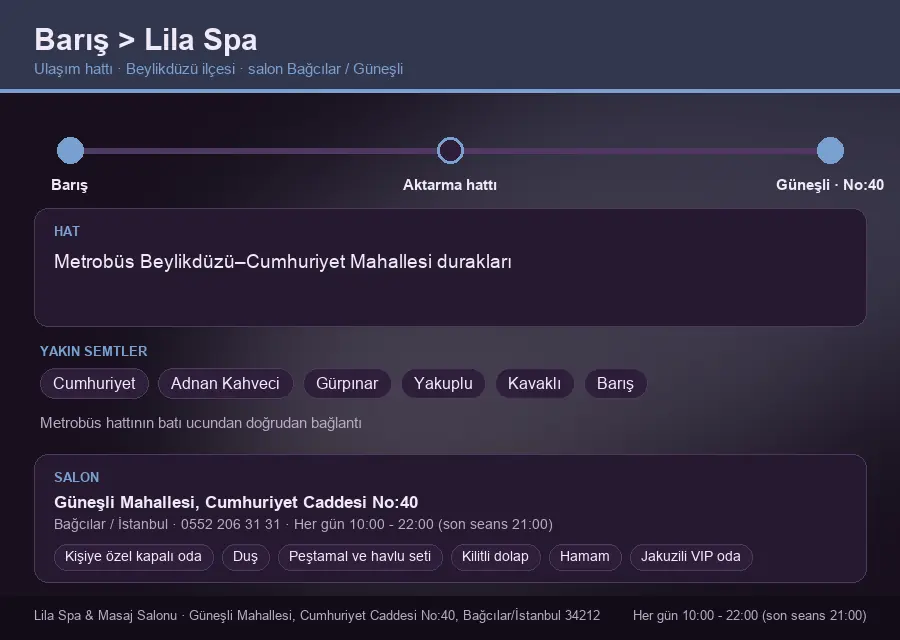Choose the Yakuplu chip
900x640 pixels.
443,383
